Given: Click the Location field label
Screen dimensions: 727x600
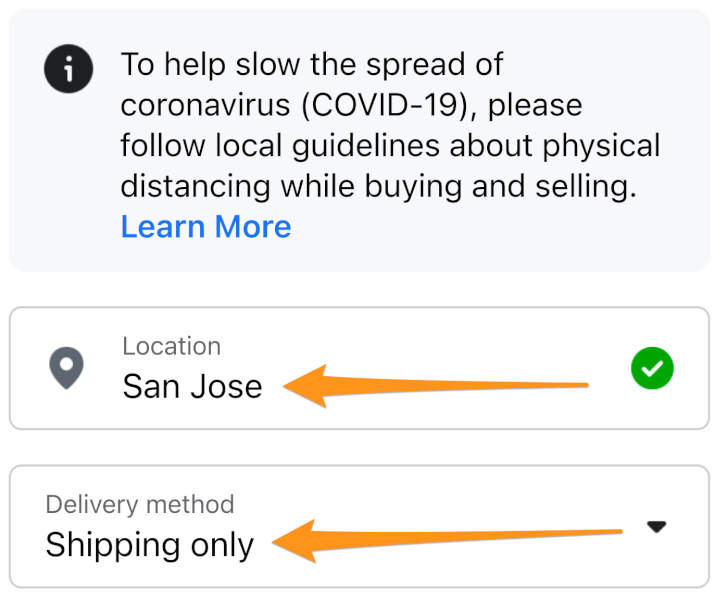Looking at the screenshot, I should 171,346.
